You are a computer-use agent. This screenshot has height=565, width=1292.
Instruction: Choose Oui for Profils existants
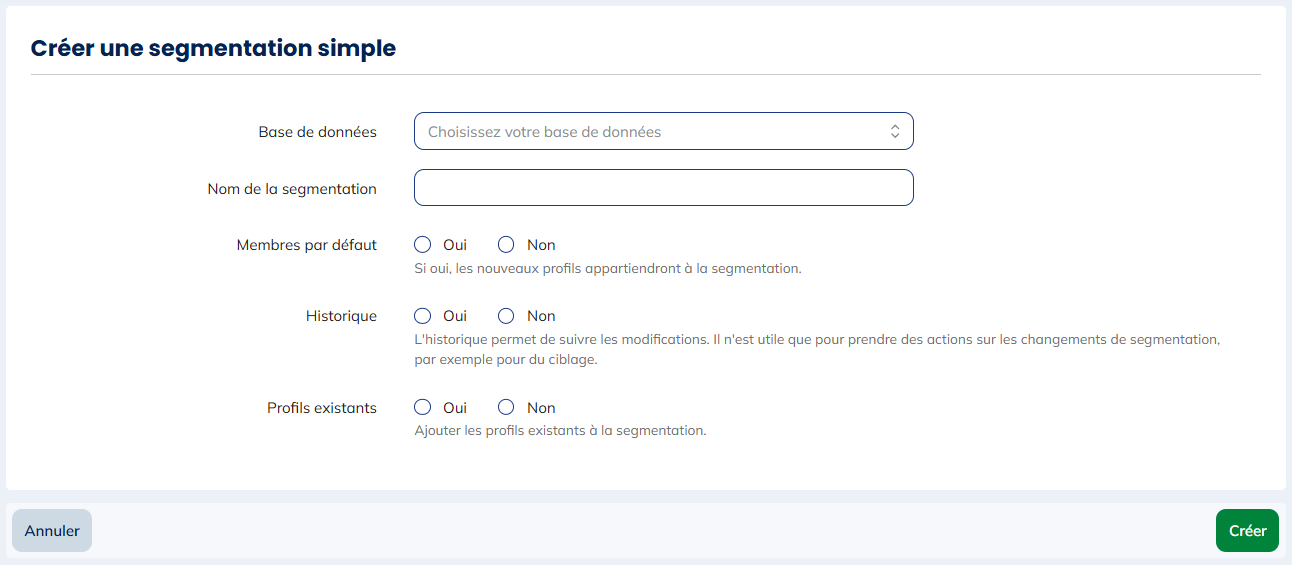pyautogui.click(x=423, y=408)
